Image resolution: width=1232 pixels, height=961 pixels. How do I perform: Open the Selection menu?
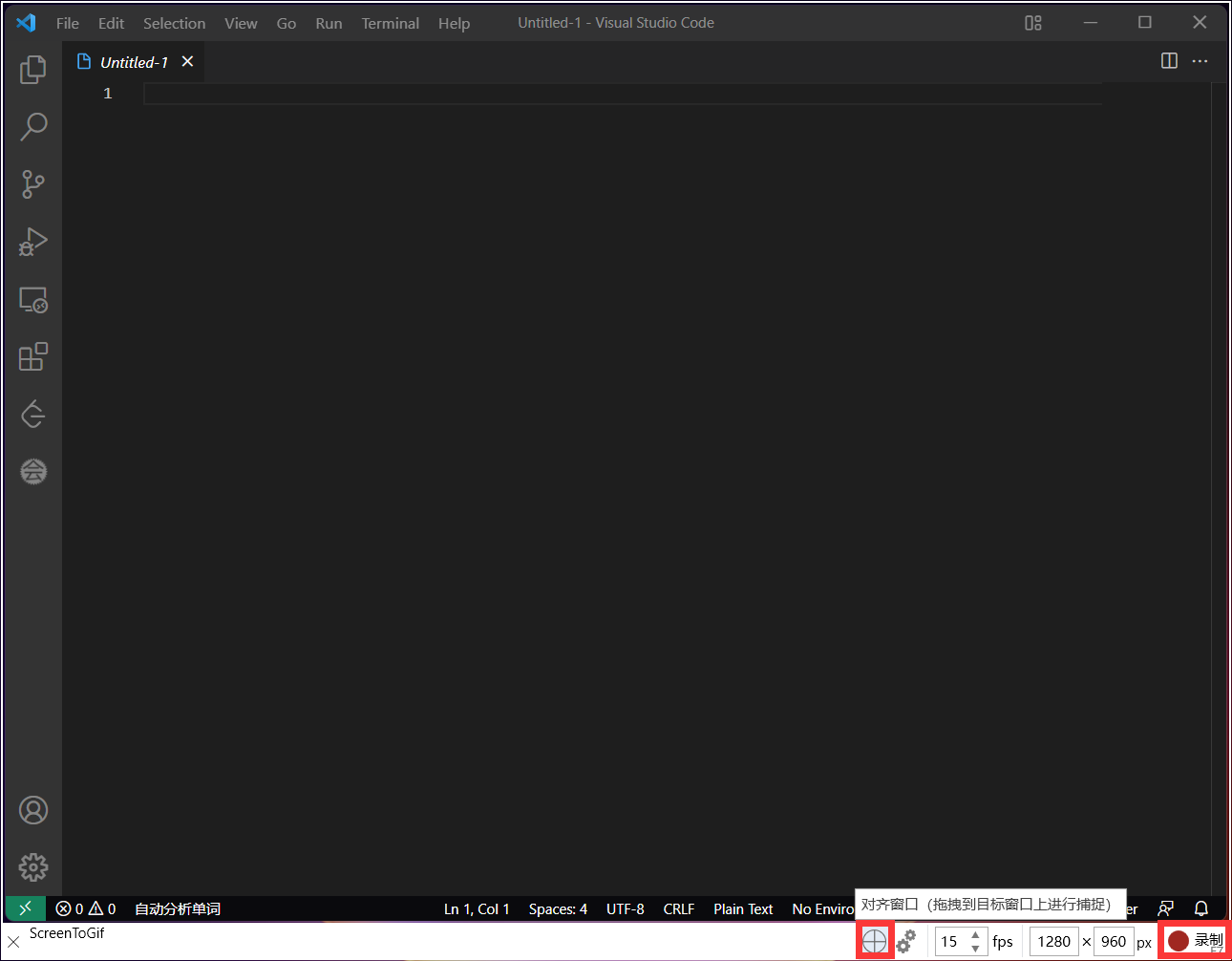click(174, 23)
